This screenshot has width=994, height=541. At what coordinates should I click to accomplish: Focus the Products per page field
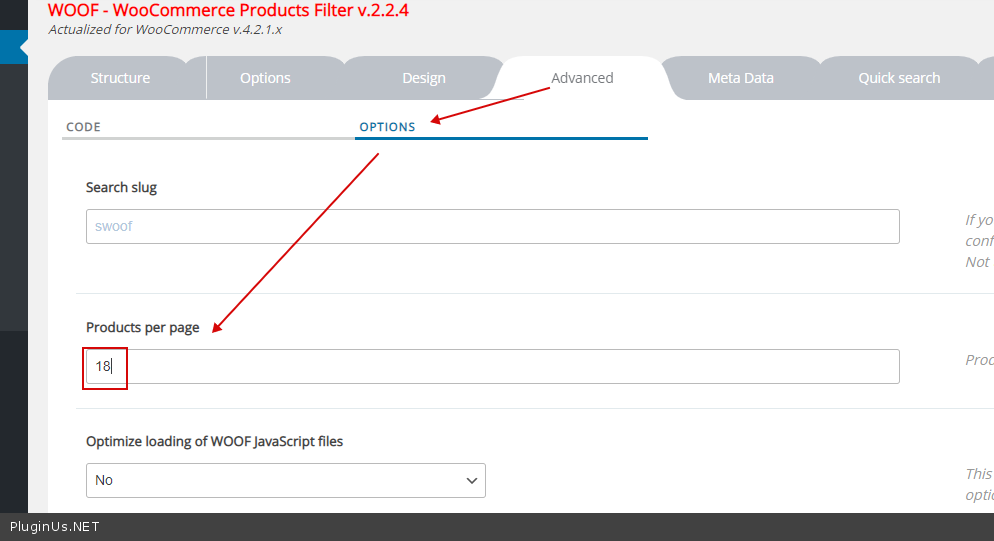(493, 367)
